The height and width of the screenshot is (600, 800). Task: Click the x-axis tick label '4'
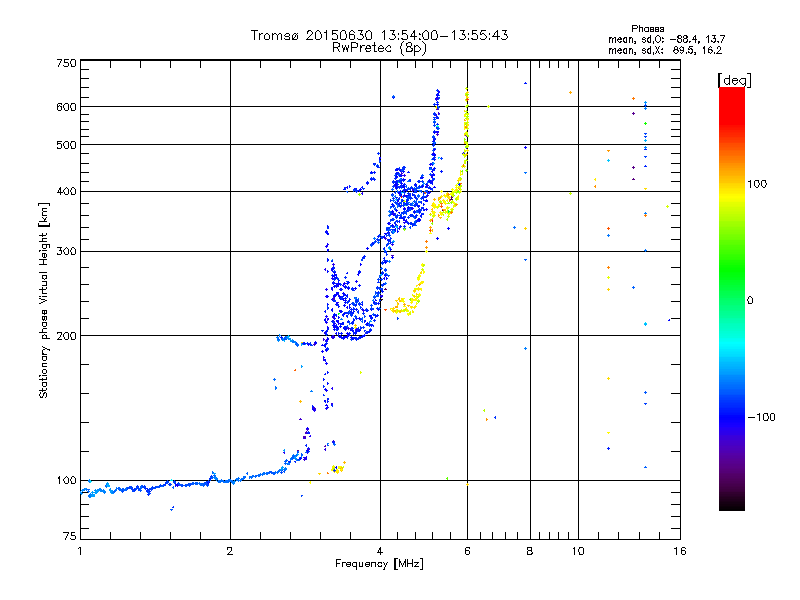[380, 551]
